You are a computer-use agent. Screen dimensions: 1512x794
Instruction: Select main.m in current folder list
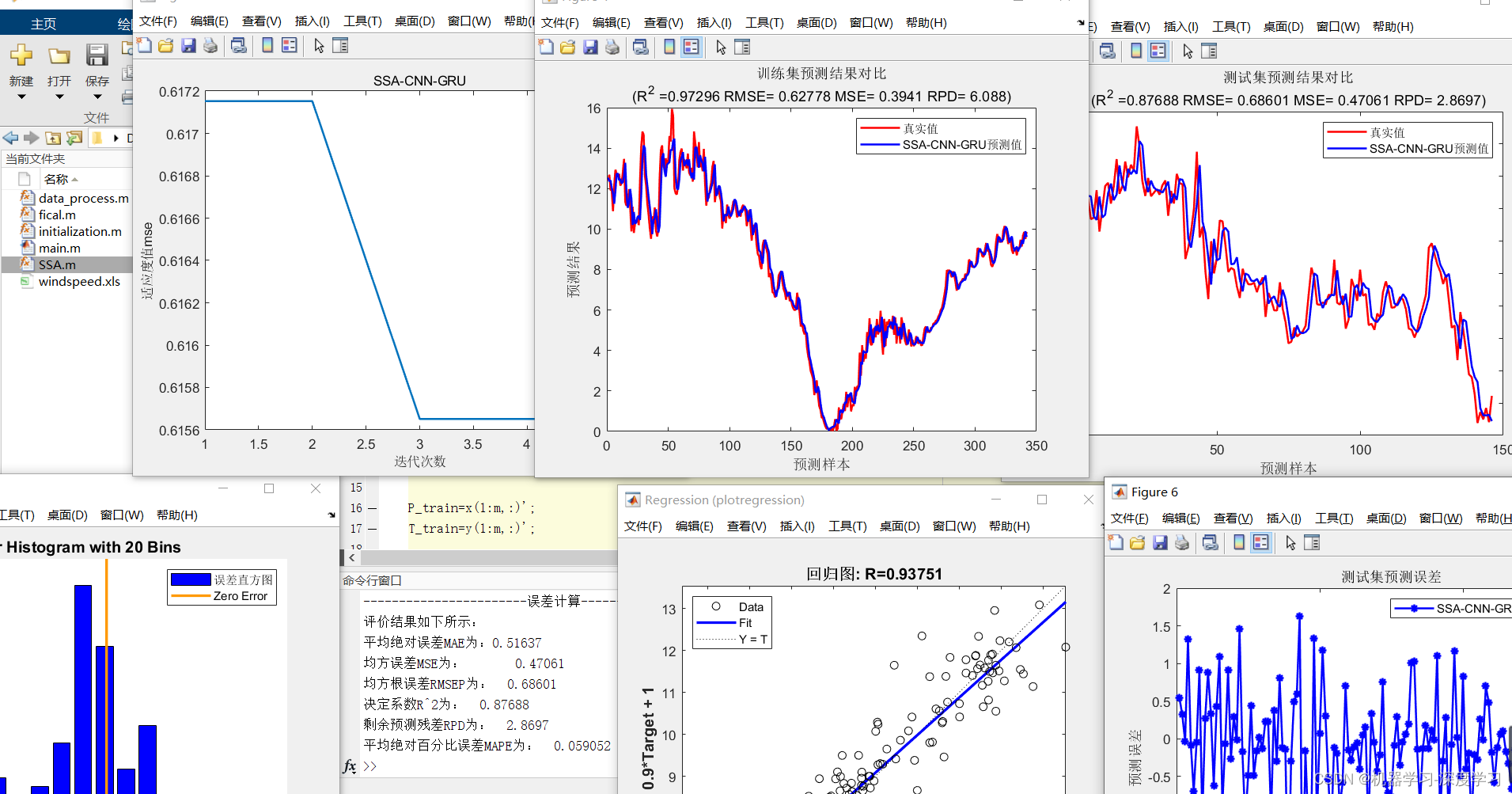(59, 249)
